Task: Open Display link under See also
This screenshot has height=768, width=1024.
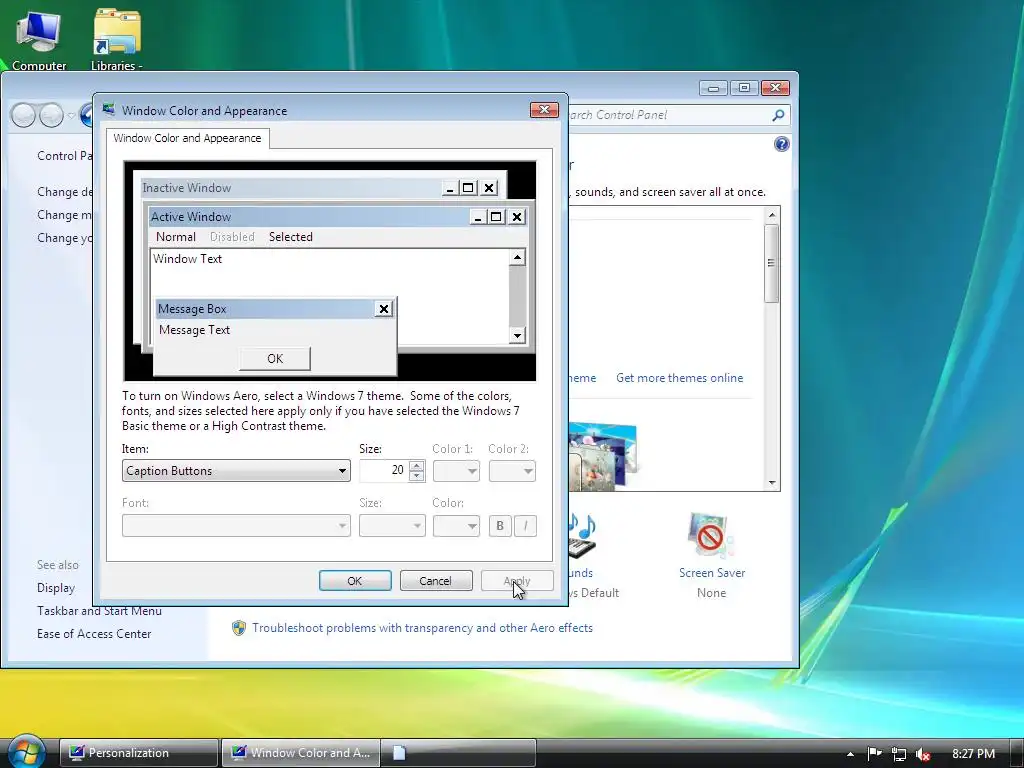Action: [x=56, y=588]
